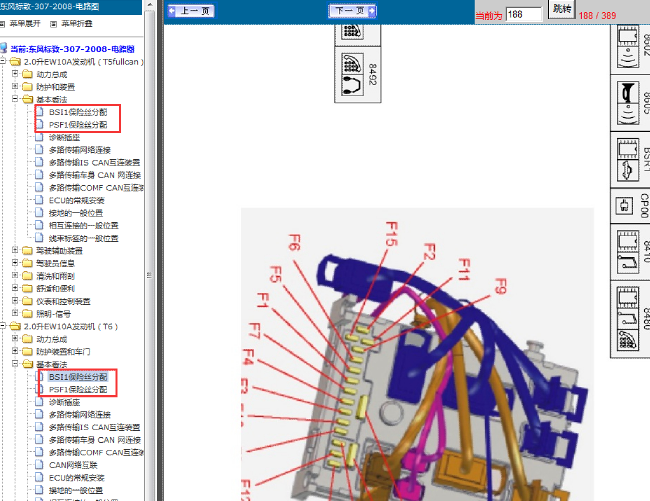Click the page icon of CAN网络互联
The height and width of the screenshot is (501, 650).
pos(39,465)
